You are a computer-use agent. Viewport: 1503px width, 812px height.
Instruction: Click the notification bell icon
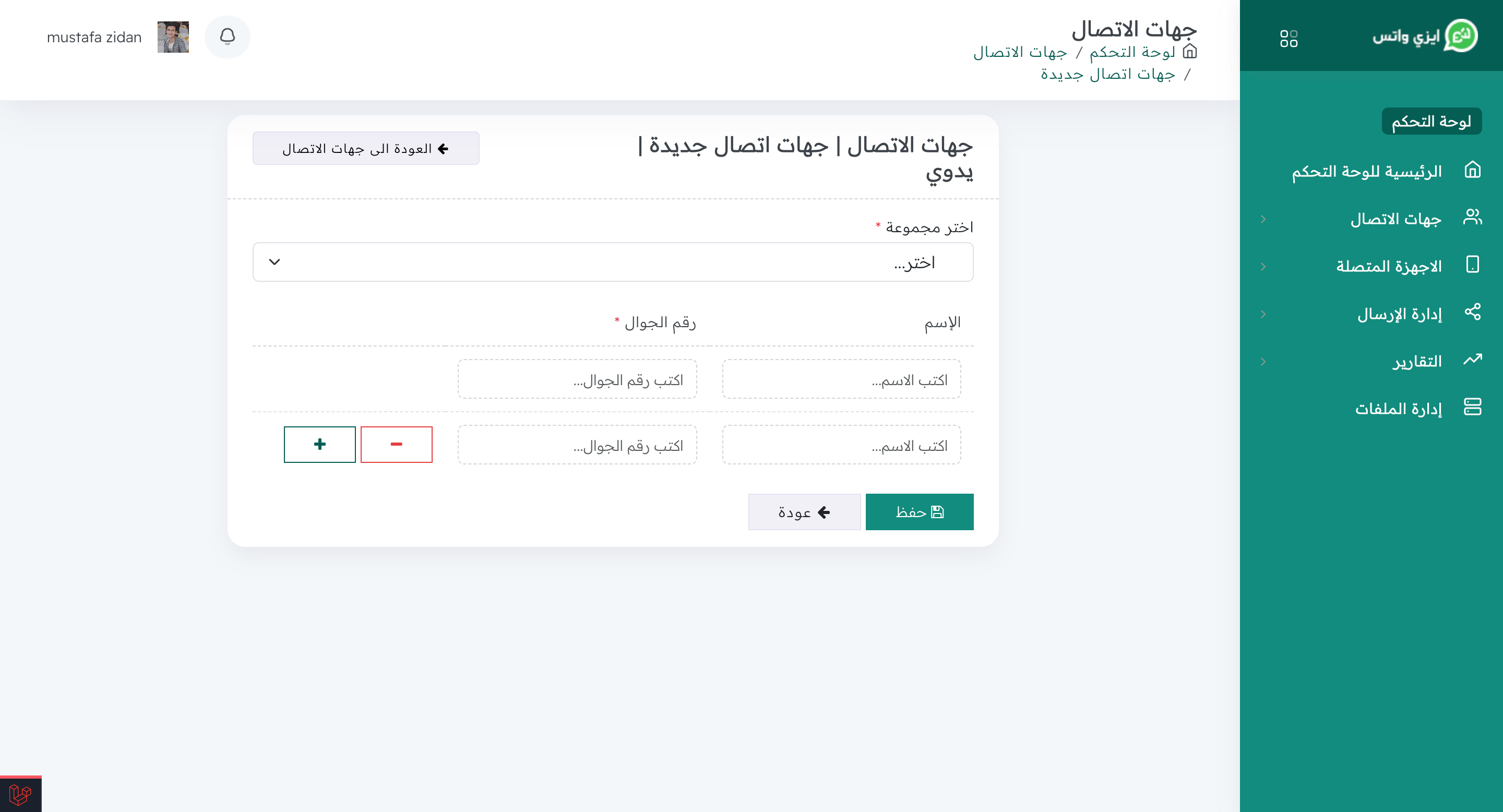(x=228, y=36)
